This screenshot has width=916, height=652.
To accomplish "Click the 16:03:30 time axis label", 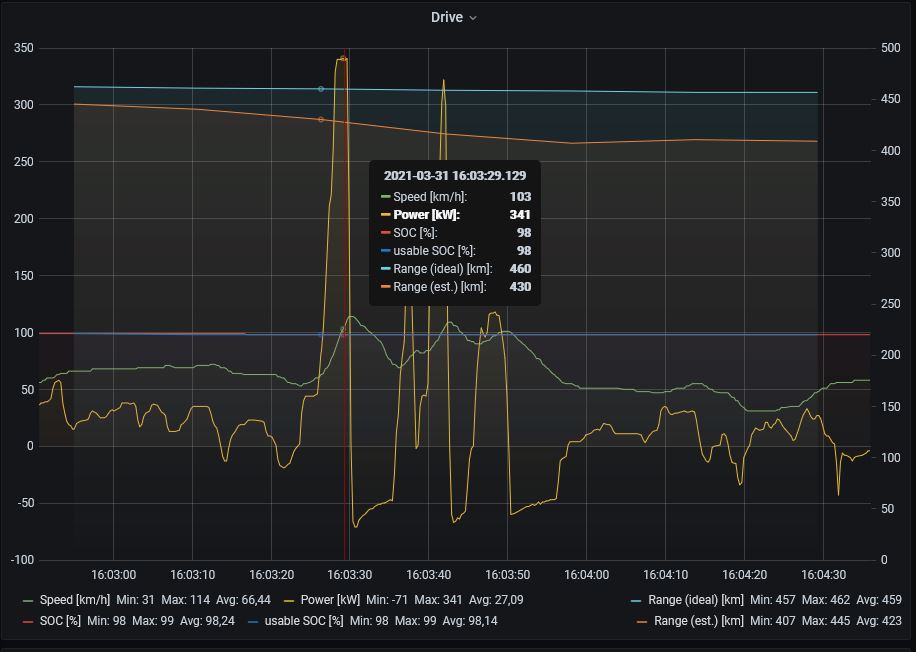I will [349, 575].
